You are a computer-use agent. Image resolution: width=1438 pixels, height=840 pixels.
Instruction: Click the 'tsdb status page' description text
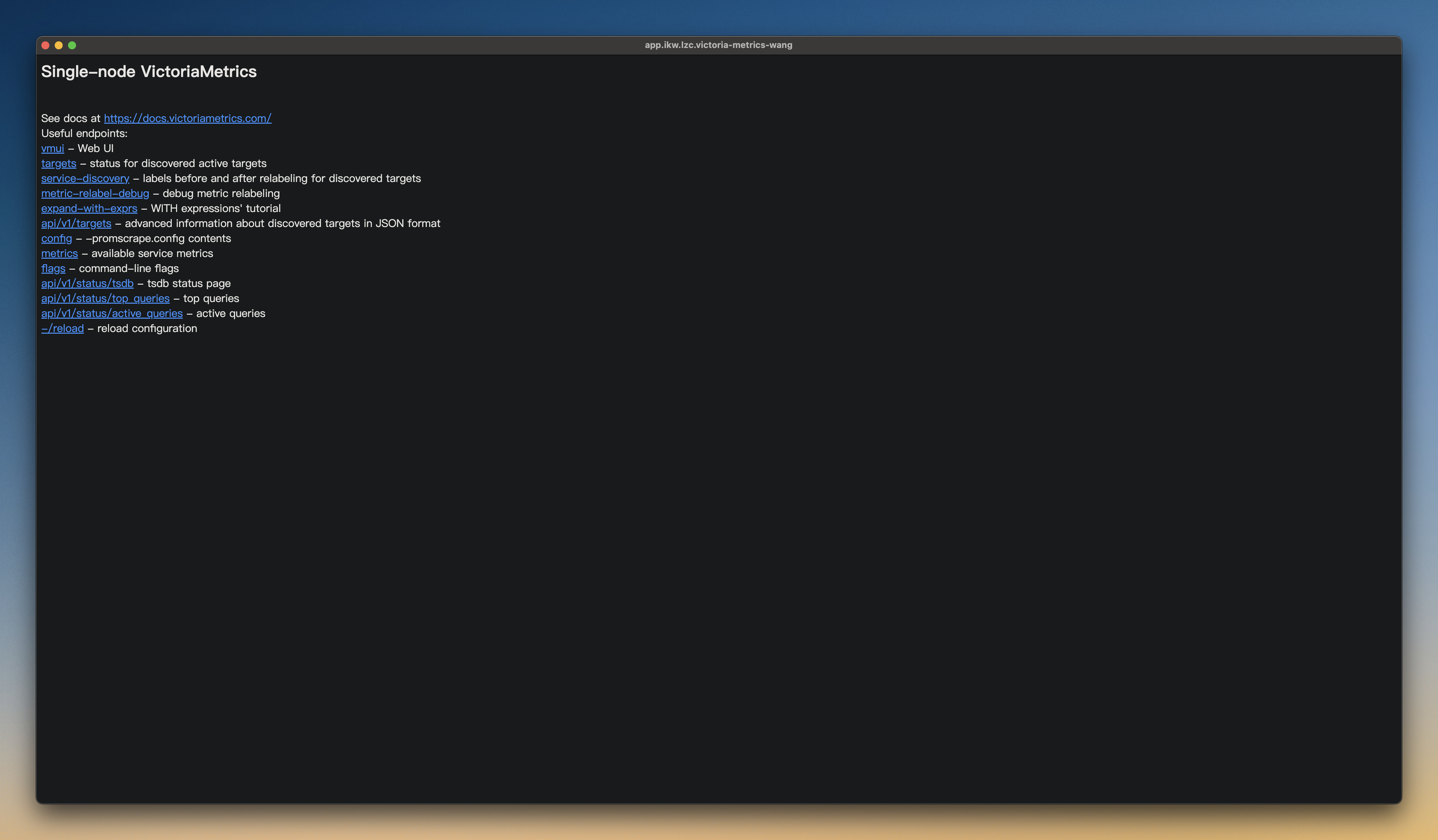click(x=189, y=283)
